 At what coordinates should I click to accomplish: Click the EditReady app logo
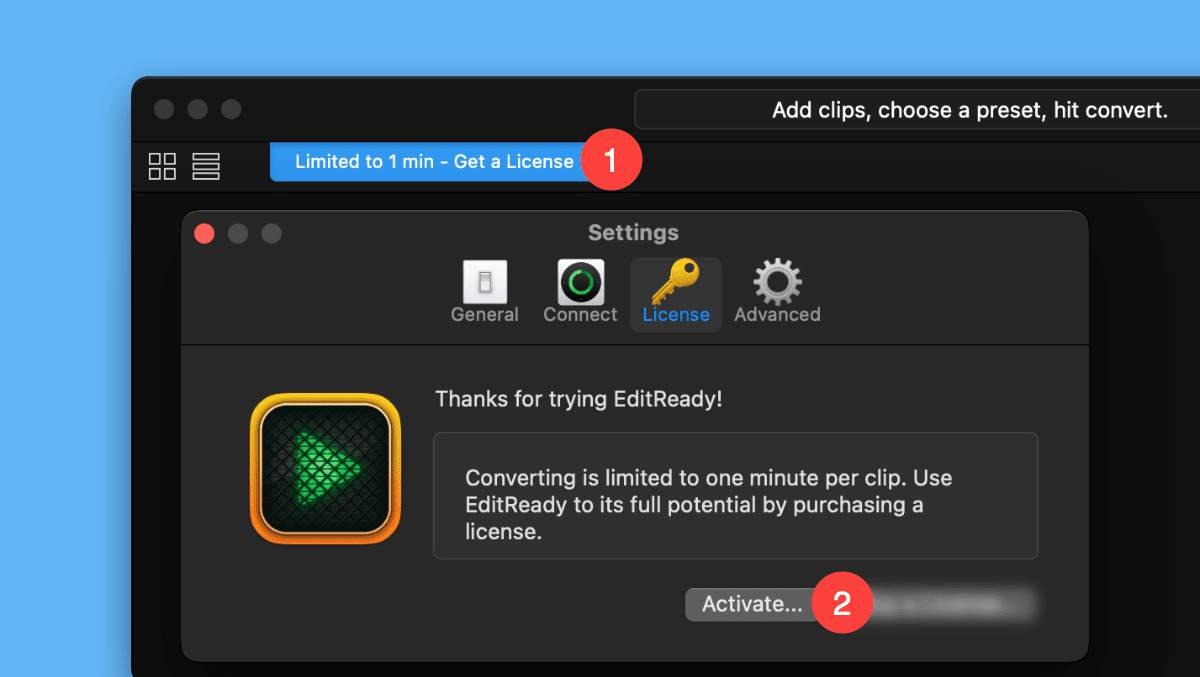[325, 468]
